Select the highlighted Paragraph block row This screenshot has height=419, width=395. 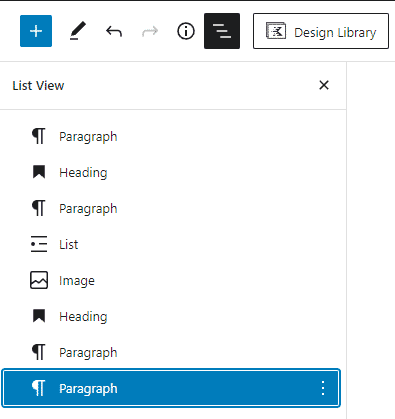tap(171, 388)
